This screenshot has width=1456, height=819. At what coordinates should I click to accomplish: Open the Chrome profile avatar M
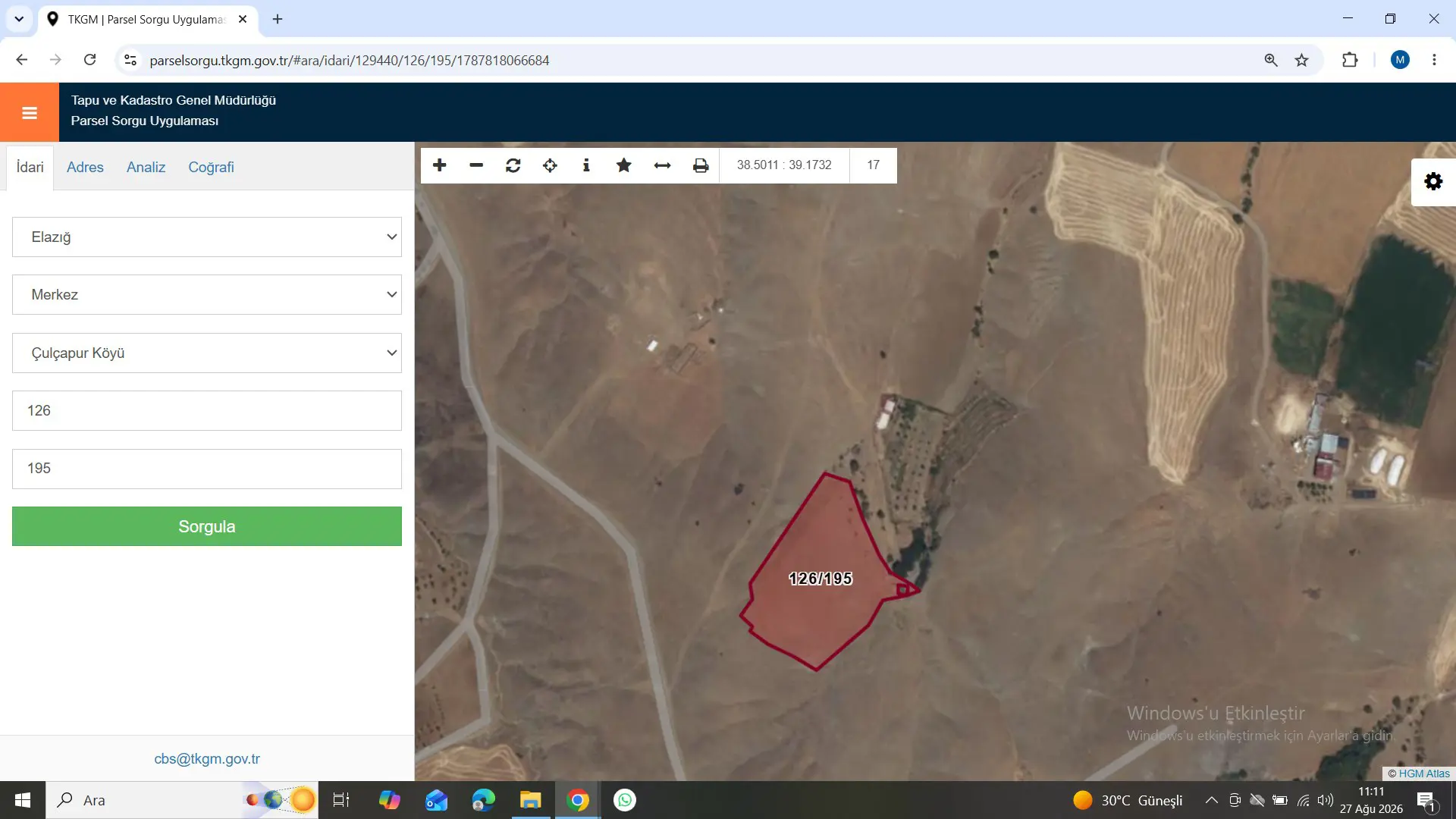point(1400,60)
